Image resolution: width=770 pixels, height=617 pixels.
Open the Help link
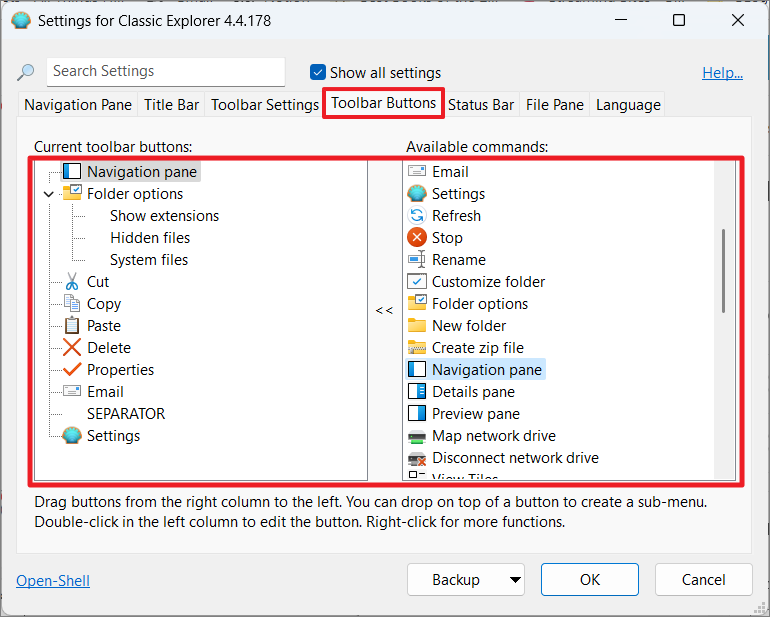(722, 73)
